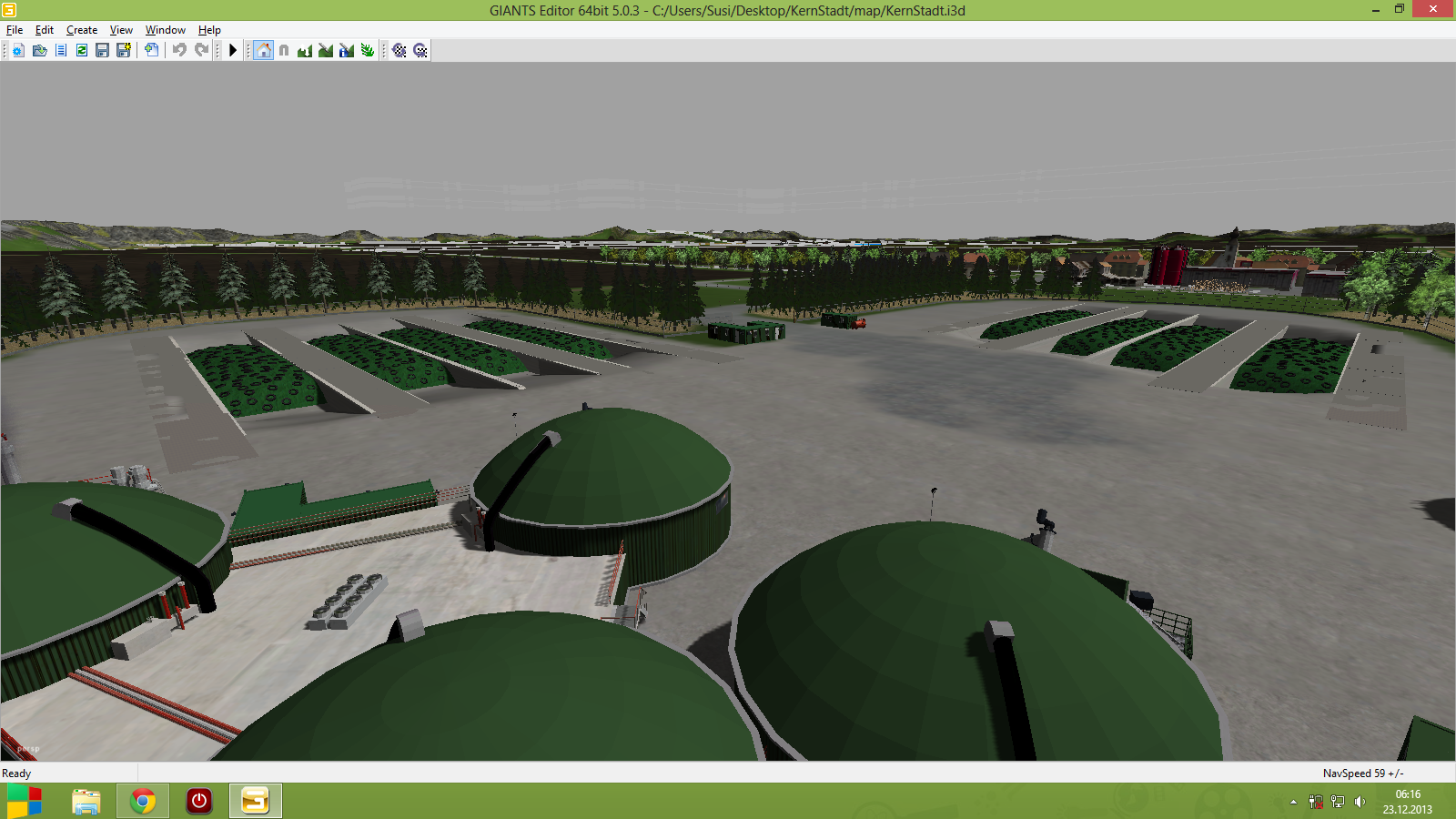Screen dimensions: 1456x819
Task: Save the scene with floppy disk icon
Action: pyautogui.click(x=102, y=50)
